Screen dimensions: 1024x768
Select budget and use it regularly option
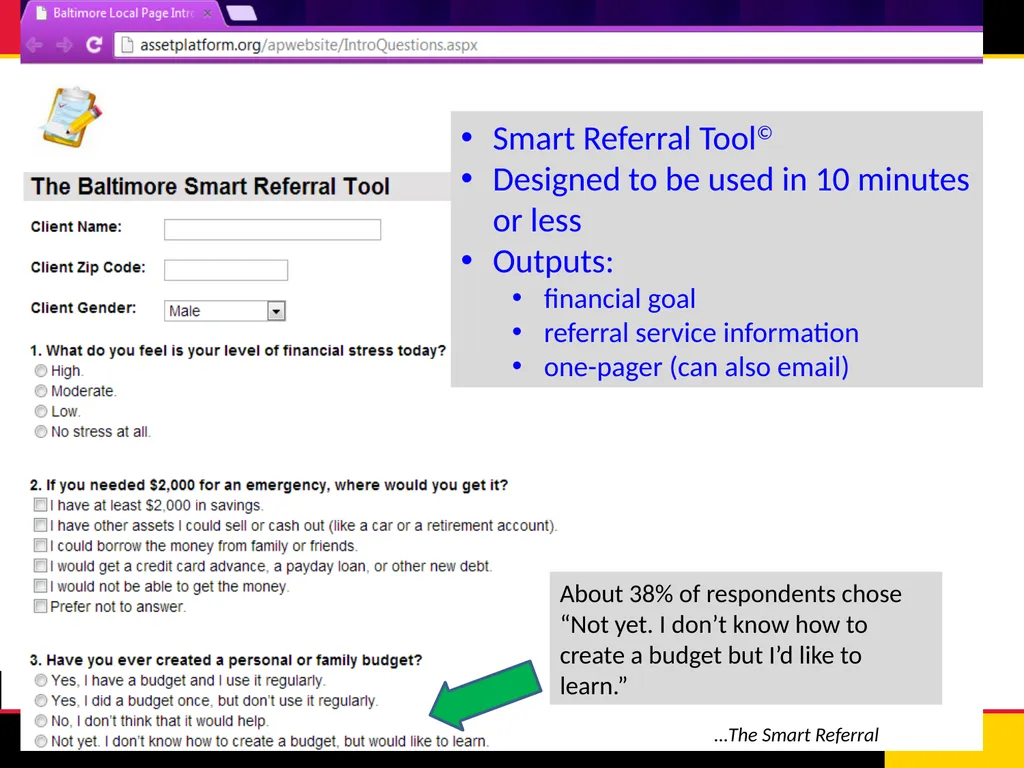[x=40, y=680]
